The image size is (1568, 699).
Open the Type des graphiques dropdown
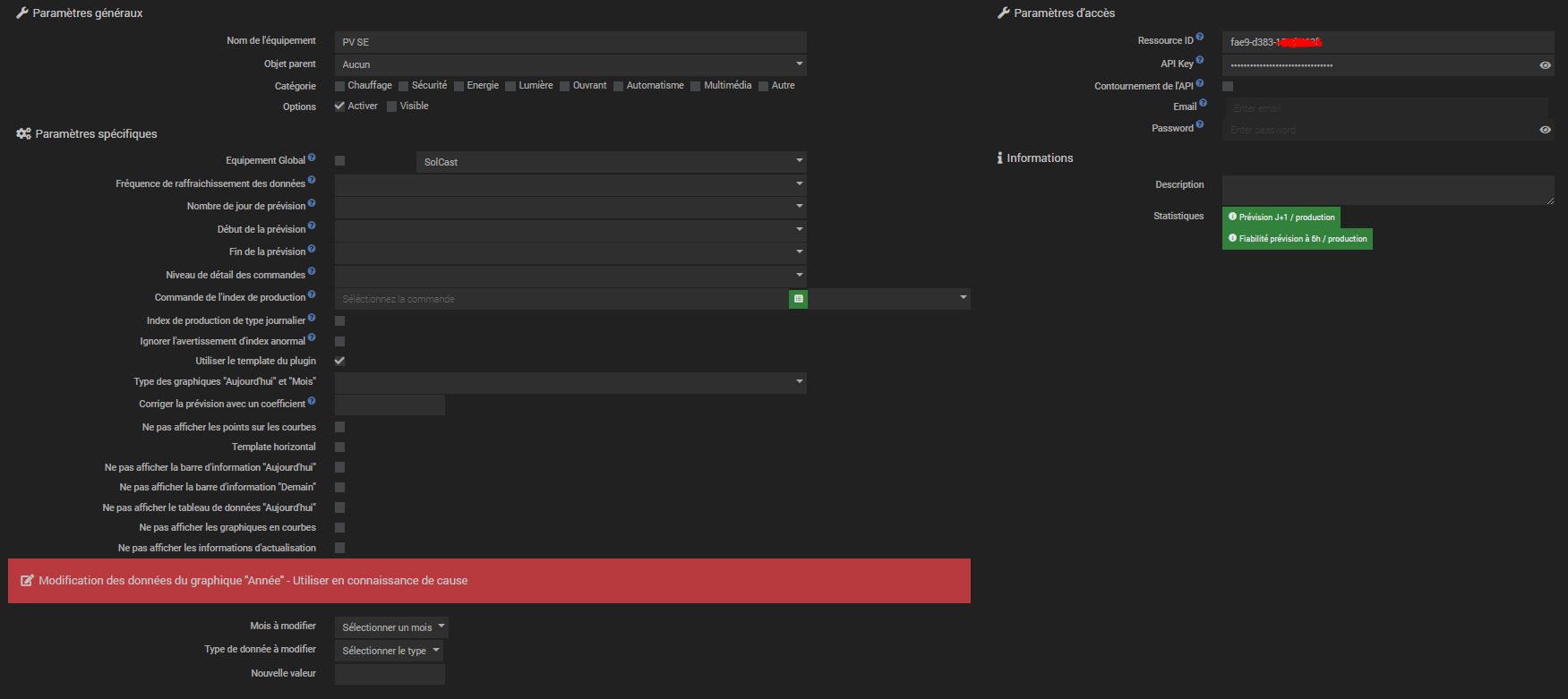point(570,382)
